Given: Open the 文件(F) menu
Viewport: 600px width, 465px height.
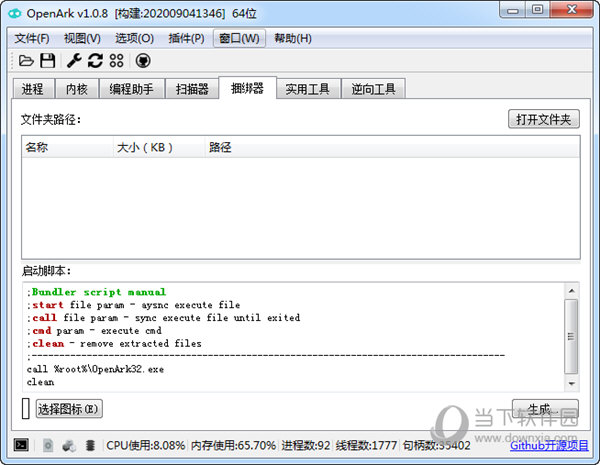Looking at the screenshot, I should (32, 38).
